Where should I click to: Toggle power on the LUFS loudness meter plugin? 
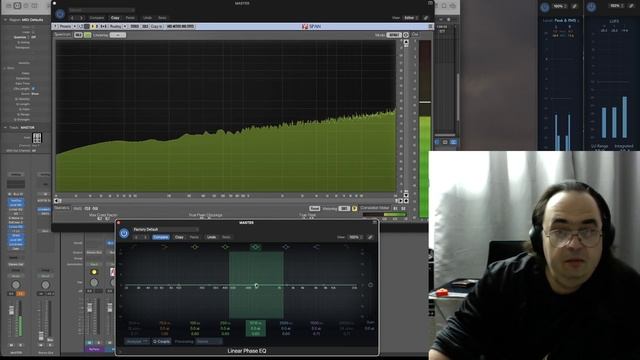click(591, 7)
